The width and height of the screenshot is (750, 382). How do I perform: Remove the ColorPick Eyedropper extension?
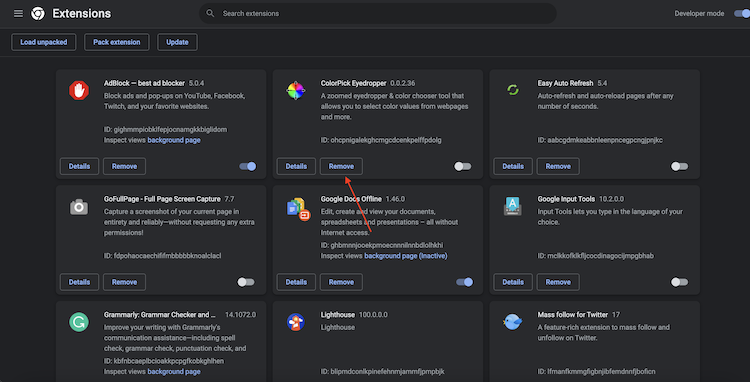341,166
